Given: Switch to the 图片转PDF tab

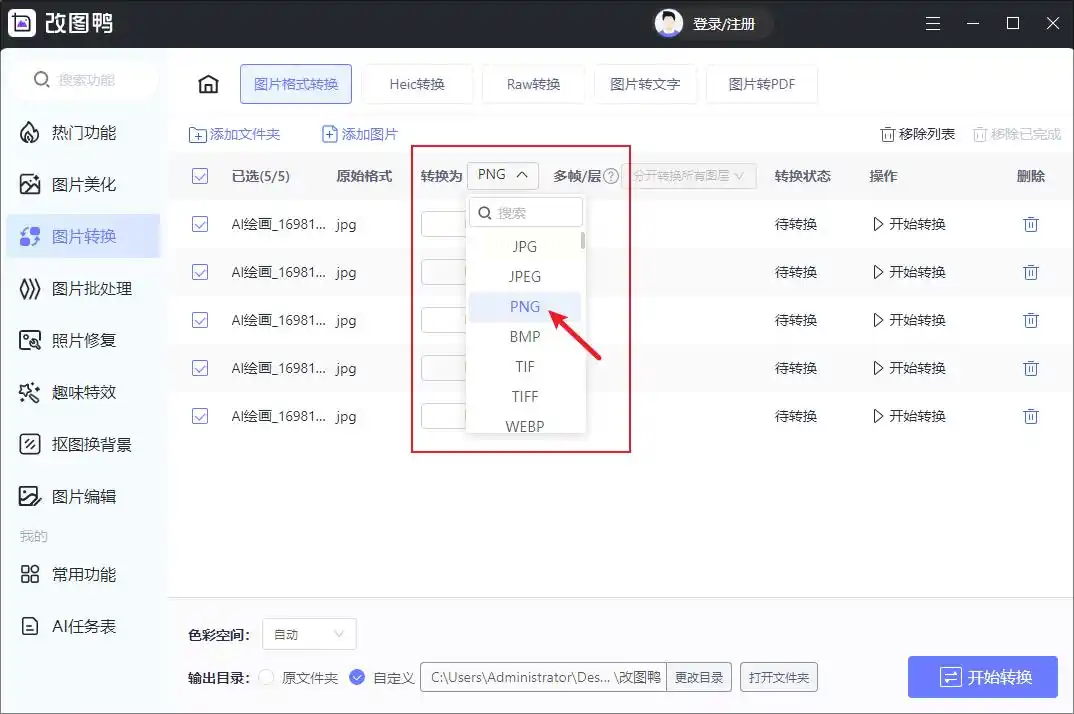Looking at the screenshot, I should click(x=761, y=85).
